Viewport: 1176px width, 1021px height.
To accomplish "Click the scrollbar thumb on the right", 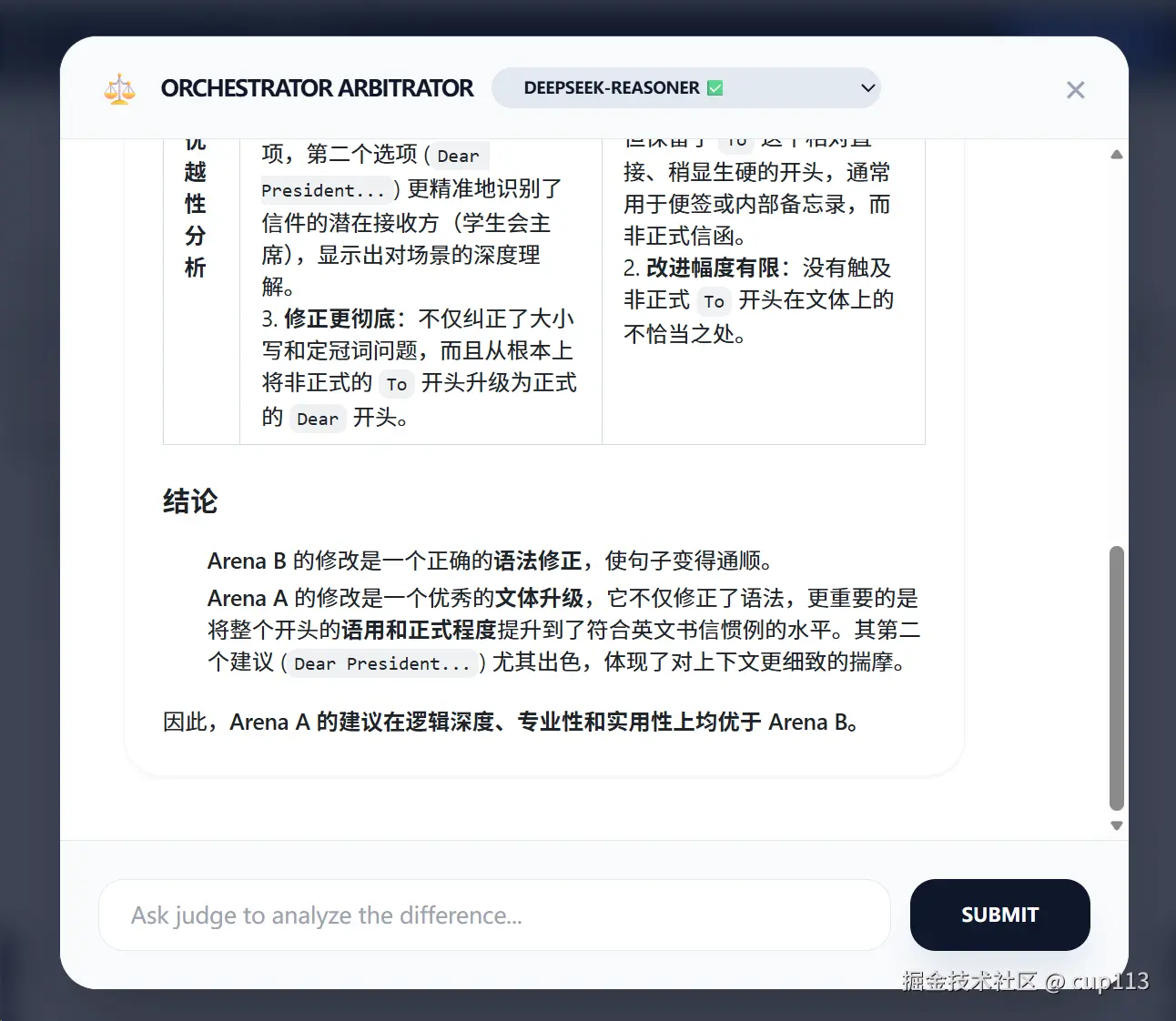I will pos(1116,678).
